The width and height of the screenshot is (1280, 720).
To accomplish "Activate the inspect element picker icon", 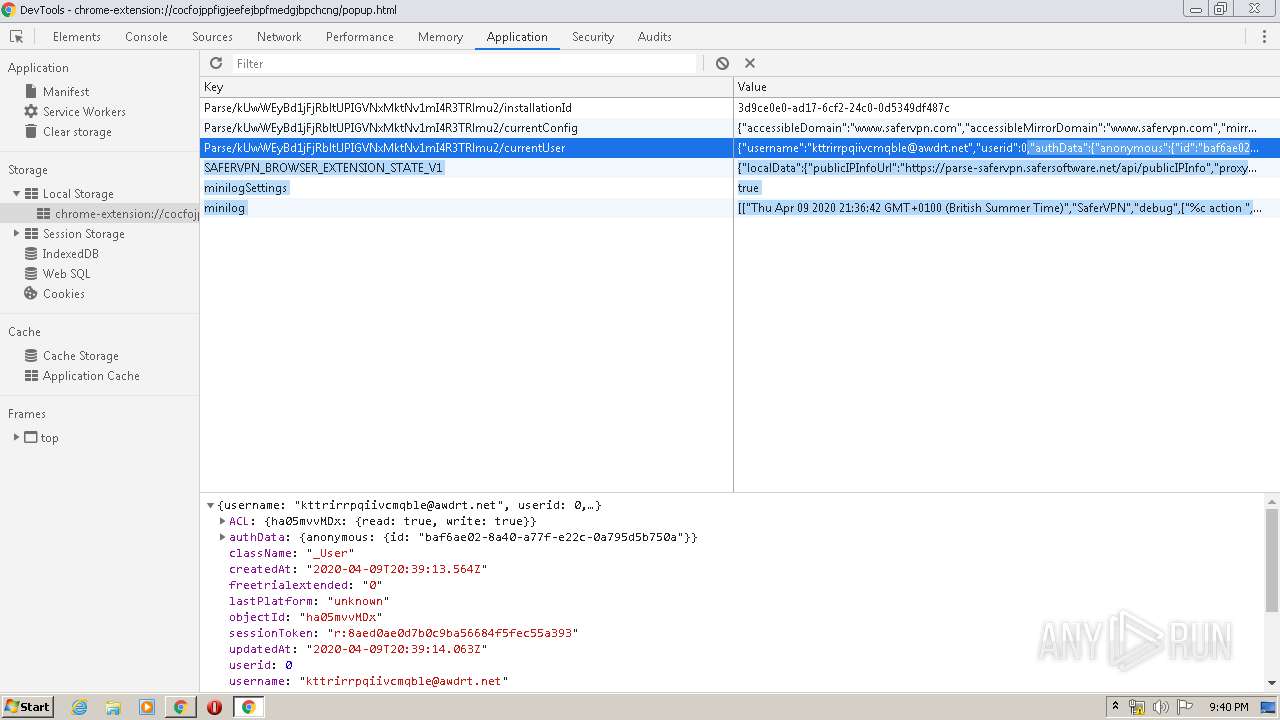I will pos(16,36).
